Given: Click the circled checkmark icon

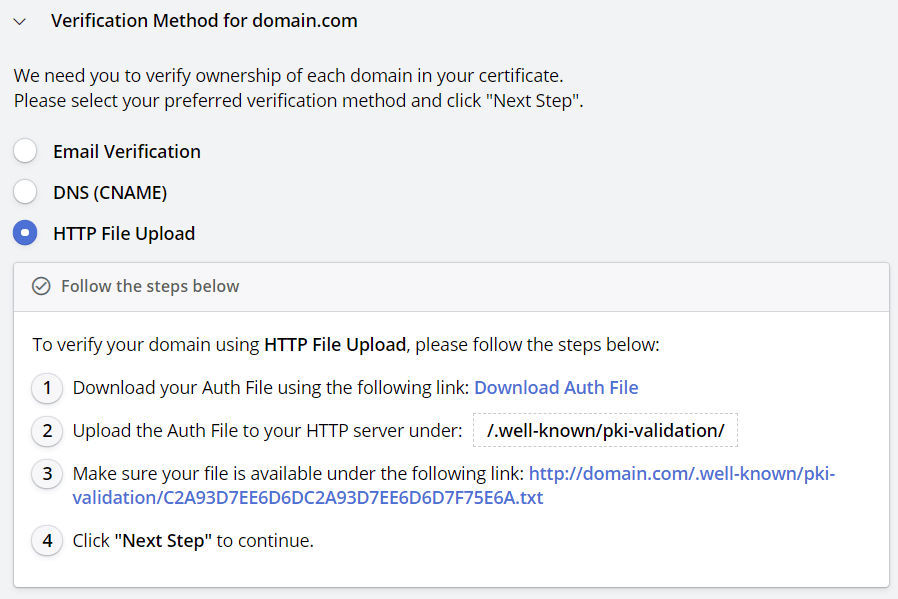Looking at the screenshot, I should tap(41, 286).
